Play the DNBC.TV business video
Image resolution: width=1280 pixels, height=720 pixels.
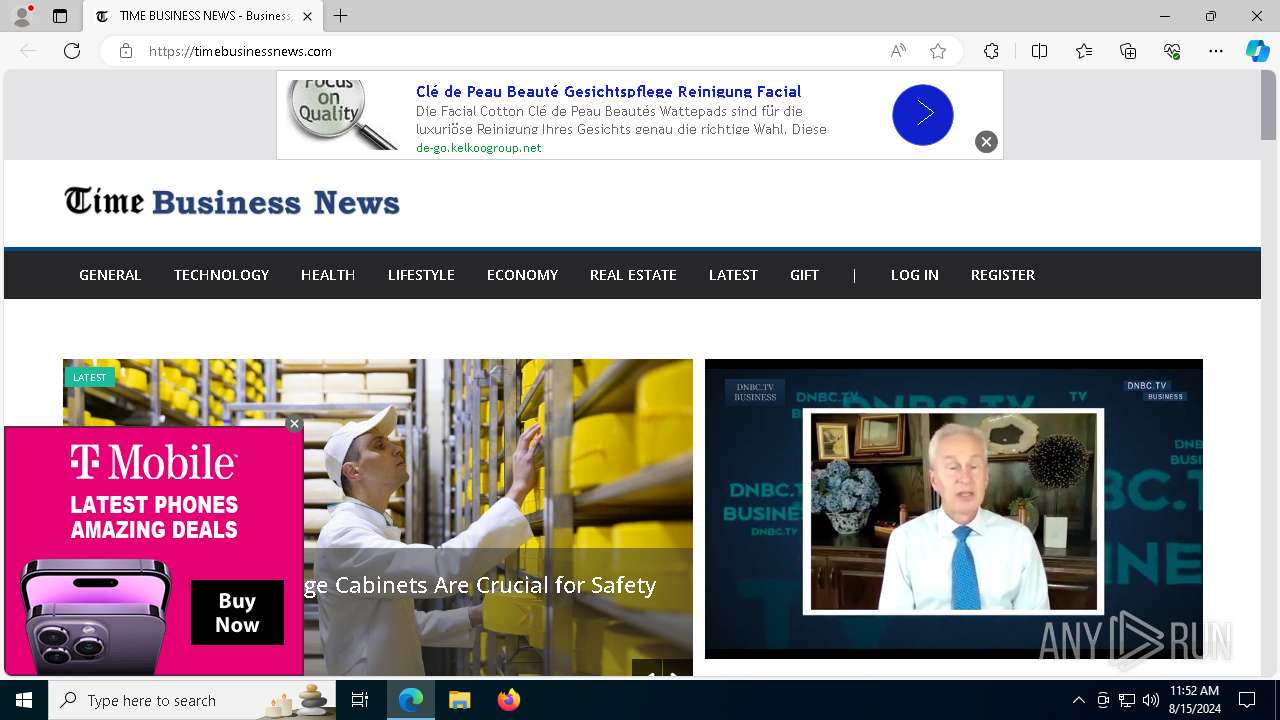[953, 509]
